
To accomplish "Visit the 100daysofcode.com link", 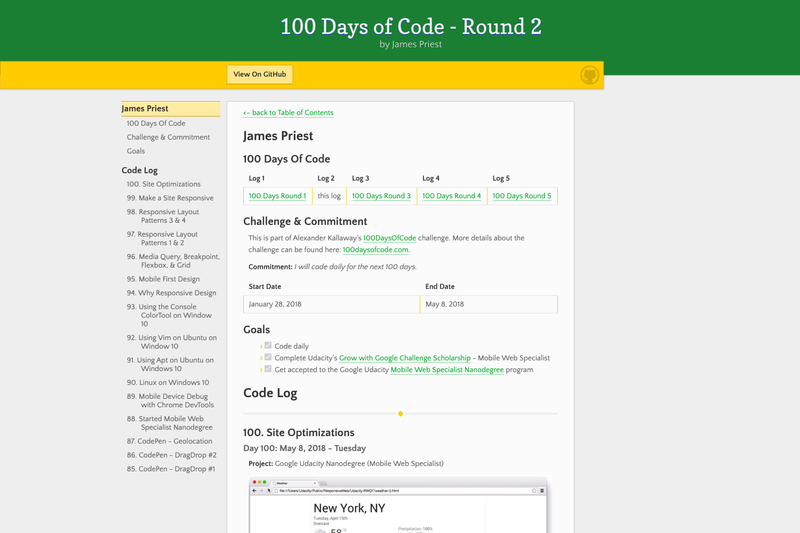I will click(x=375, y=249).
